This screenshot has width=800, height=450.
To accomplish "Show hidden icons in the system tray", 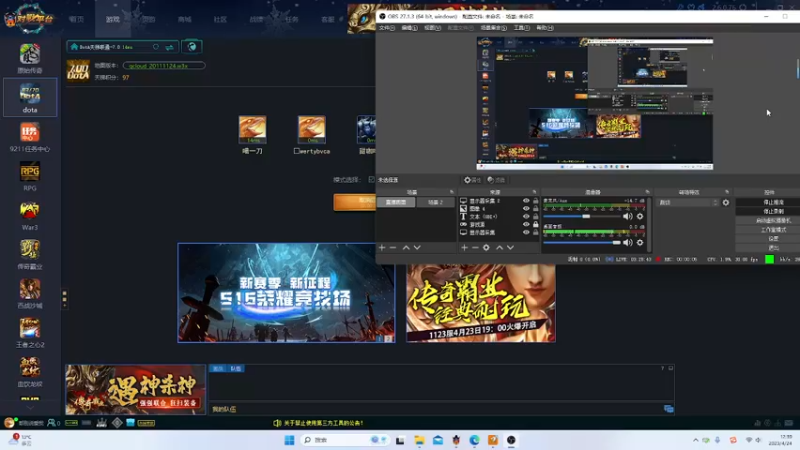I will click(695, 440).
